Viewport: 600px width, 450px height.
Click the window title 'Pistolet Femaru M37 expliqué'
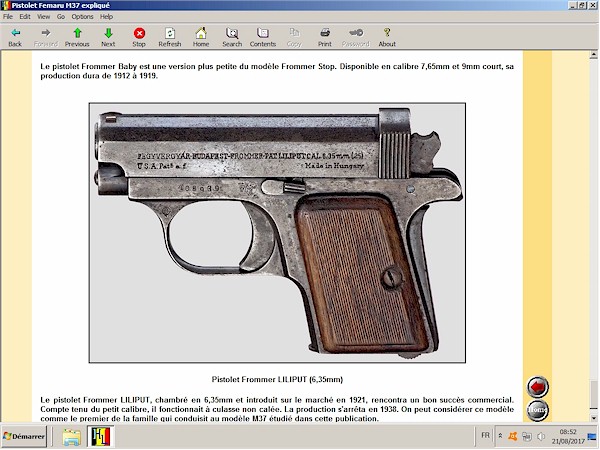(61, 5)
